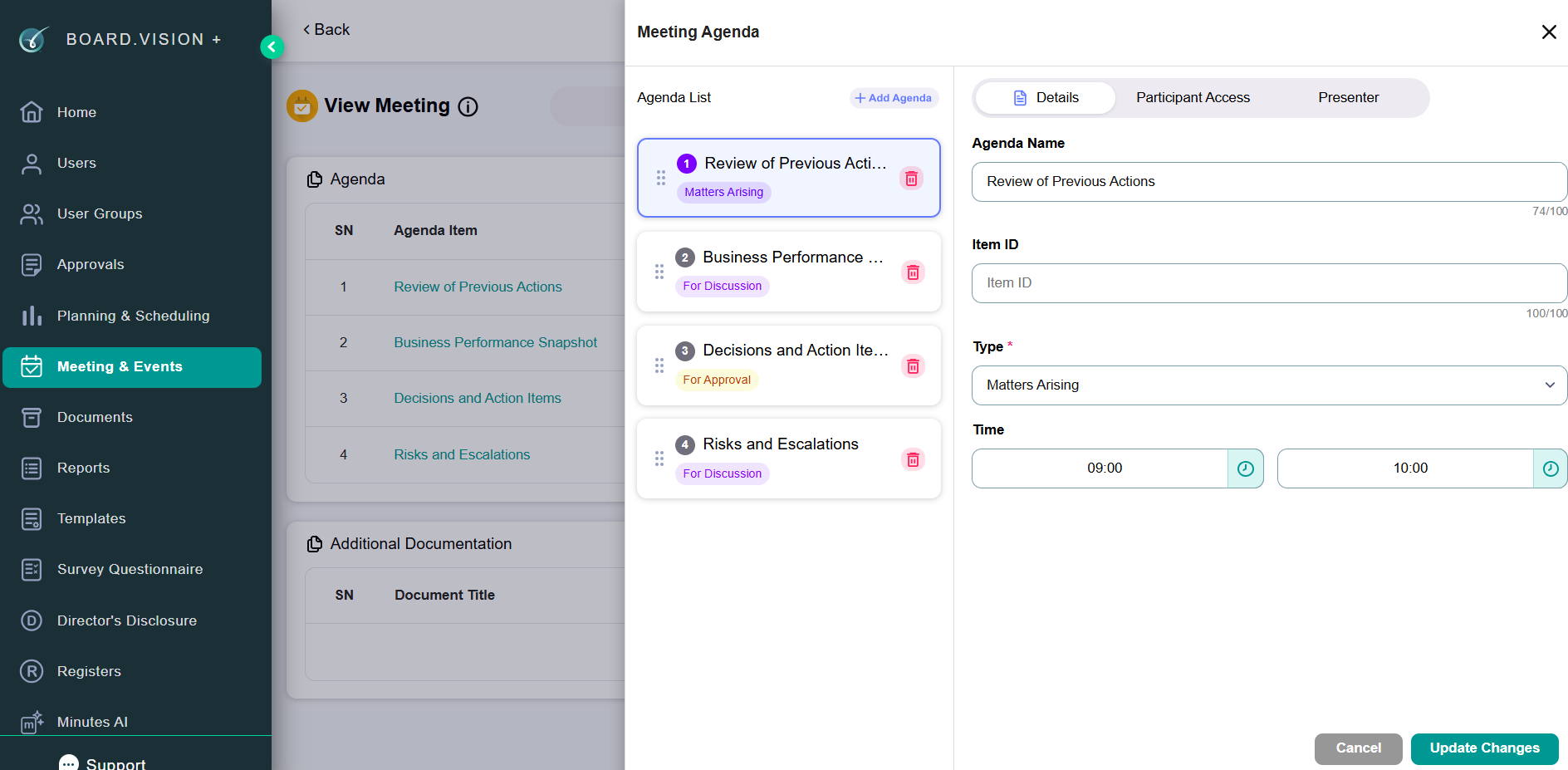Open Users in the sidebar

pyautogui.click(x=76, y=163)
